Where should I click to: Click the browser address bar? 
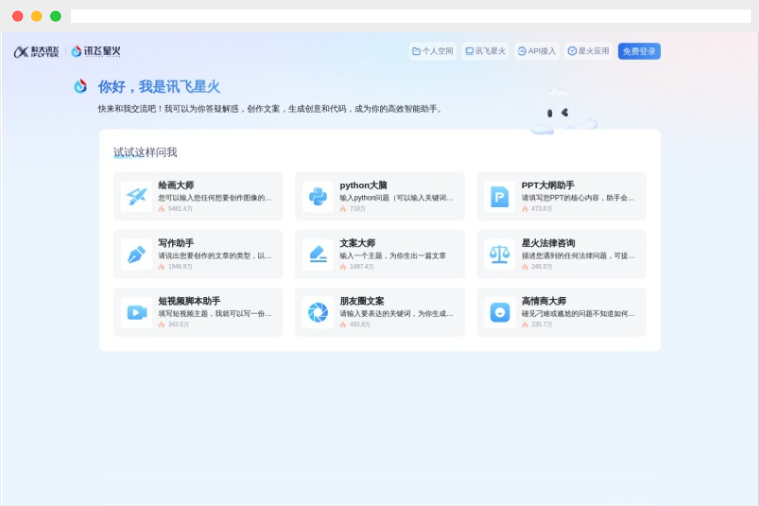point(410,16)
